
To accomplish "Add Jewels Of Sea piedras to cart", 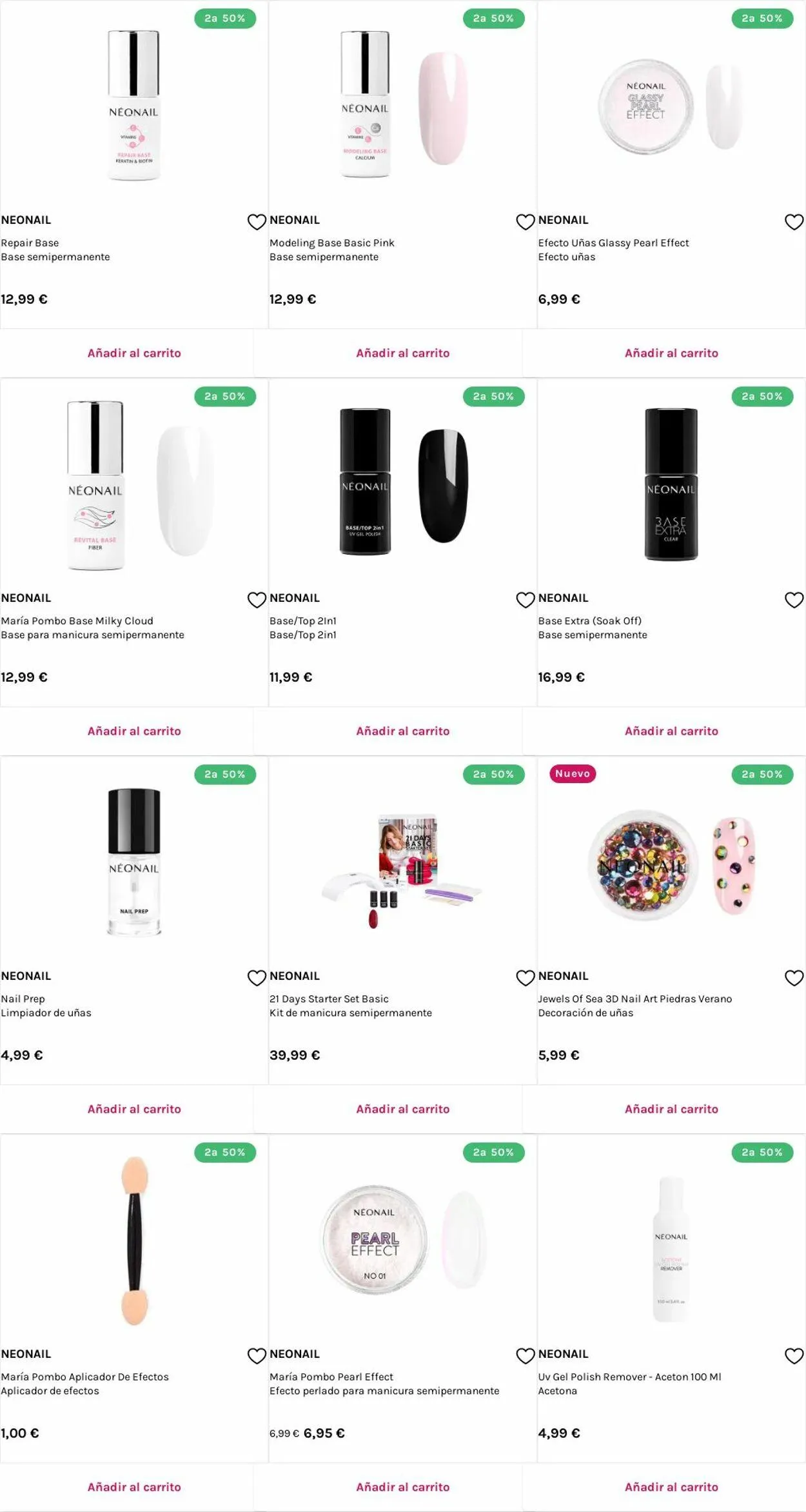I will 671,1109.
